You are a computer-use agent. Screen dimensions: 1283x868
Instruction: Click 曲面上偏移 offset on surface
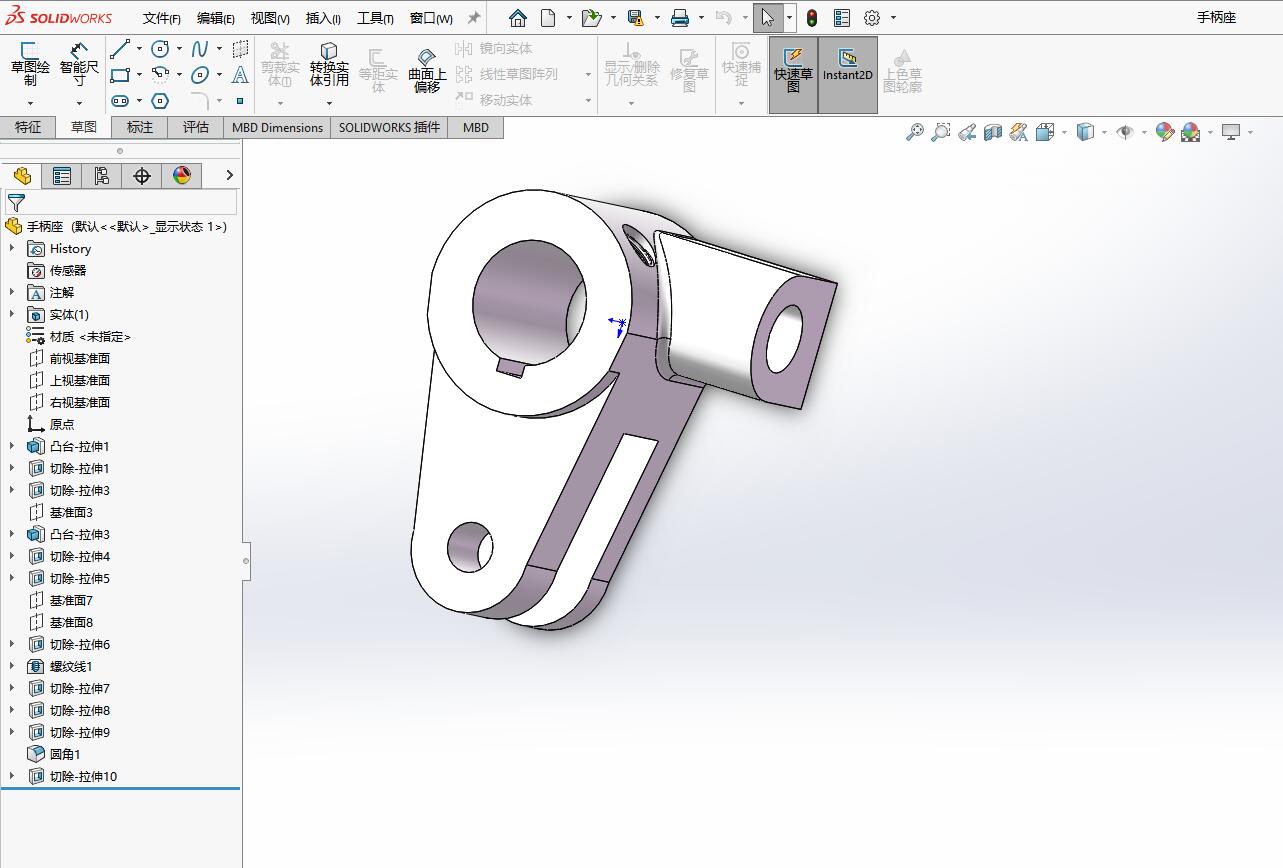[x=427, y=70]
